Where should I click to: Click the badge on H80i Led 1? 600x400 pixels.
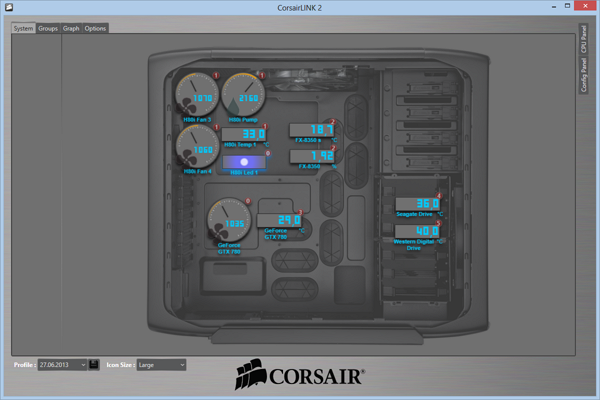[x=268, y=153]
